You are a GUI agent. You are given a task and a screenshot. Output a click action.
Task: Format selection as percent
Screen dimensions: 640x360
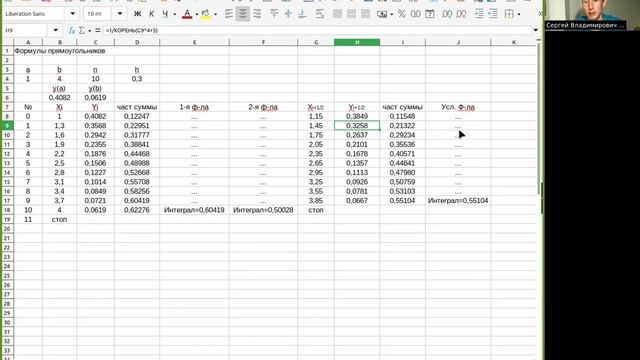(x=402, y=14)
